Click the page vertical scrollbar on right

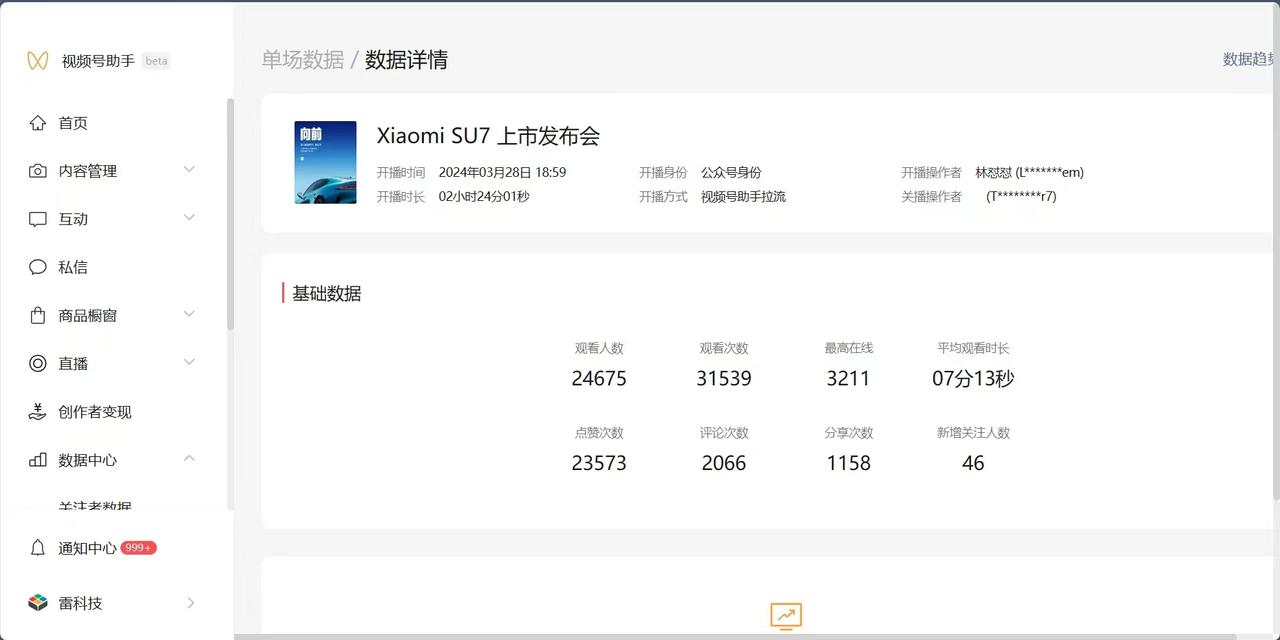click(1276, 250)
